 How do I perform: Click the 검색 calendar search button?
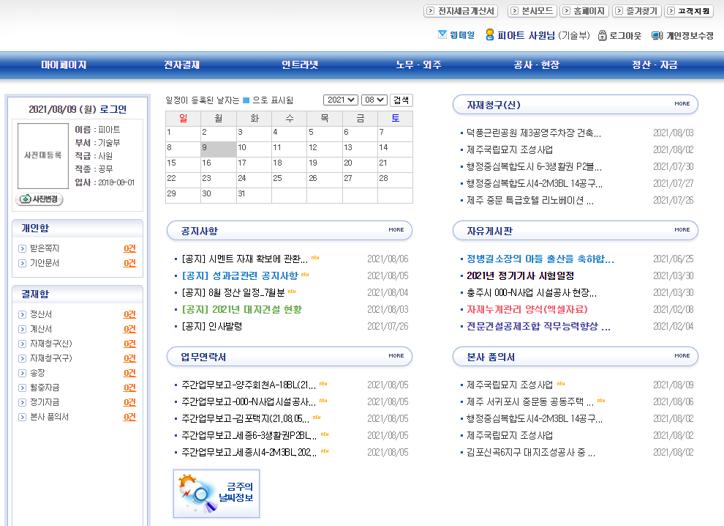401,100
